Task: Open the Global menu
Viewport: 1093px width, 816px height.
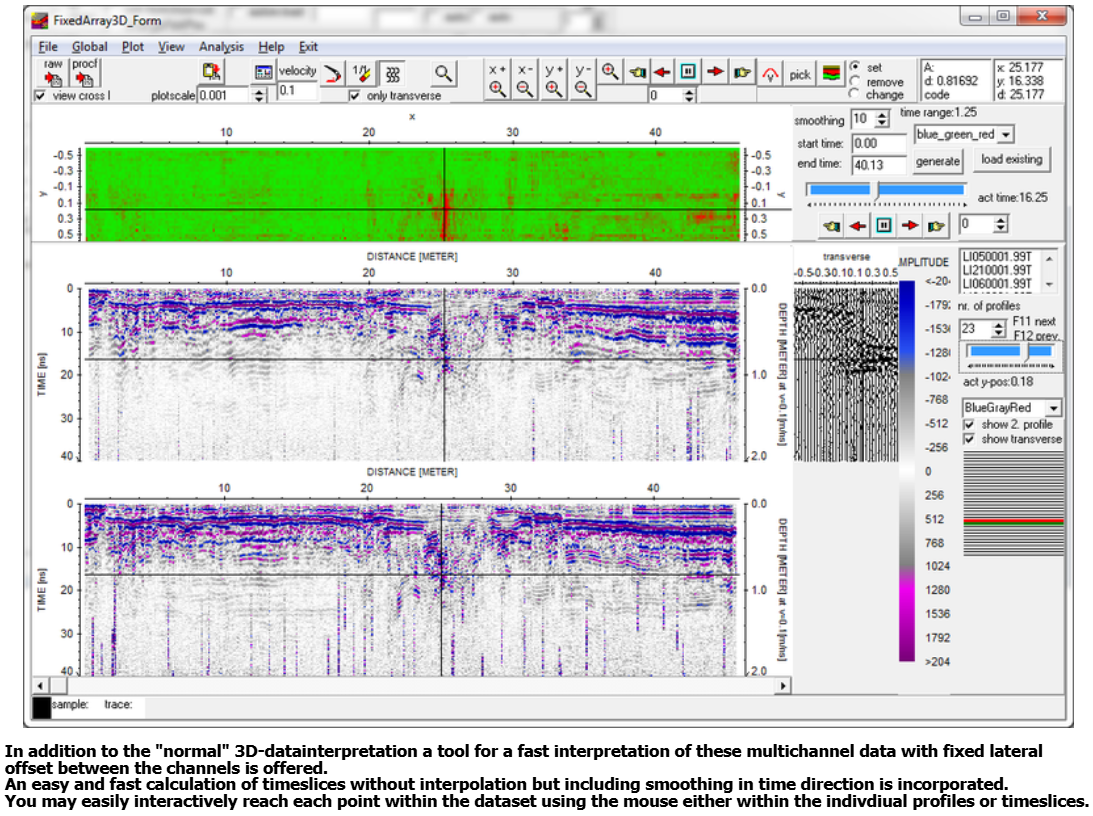Action: pos(90,46)
